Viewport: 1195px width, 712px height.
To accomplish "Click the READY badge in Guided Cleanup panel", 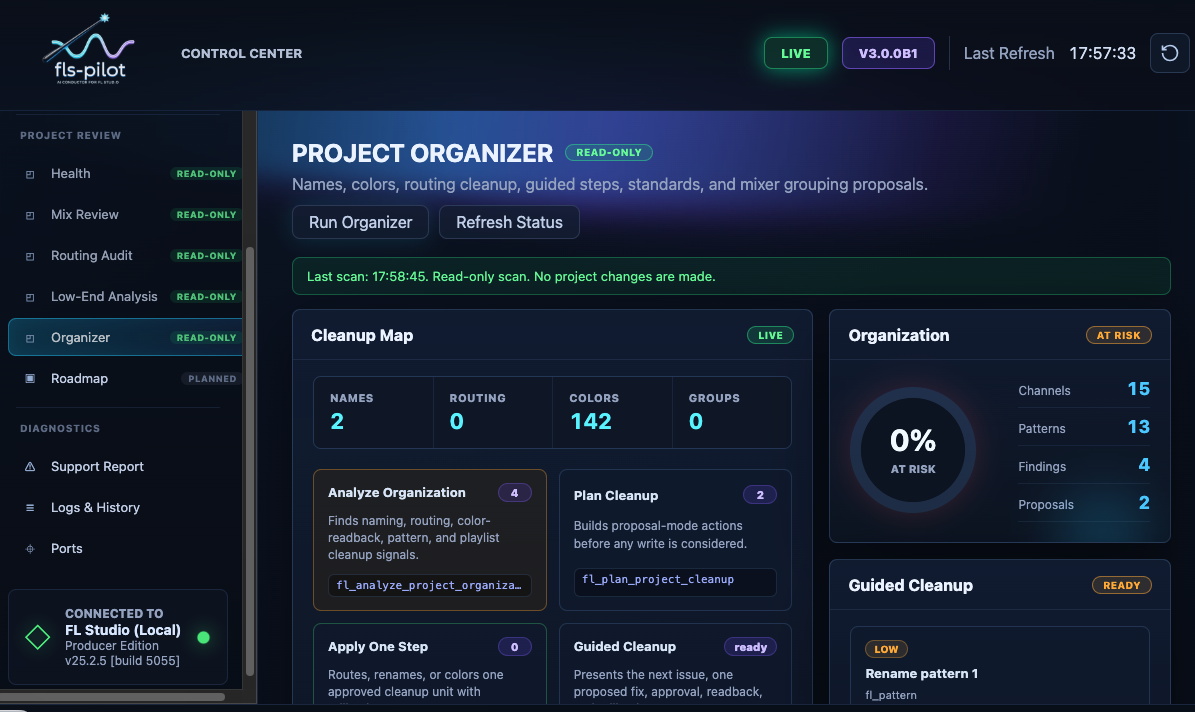I will tap(1121, 585).
